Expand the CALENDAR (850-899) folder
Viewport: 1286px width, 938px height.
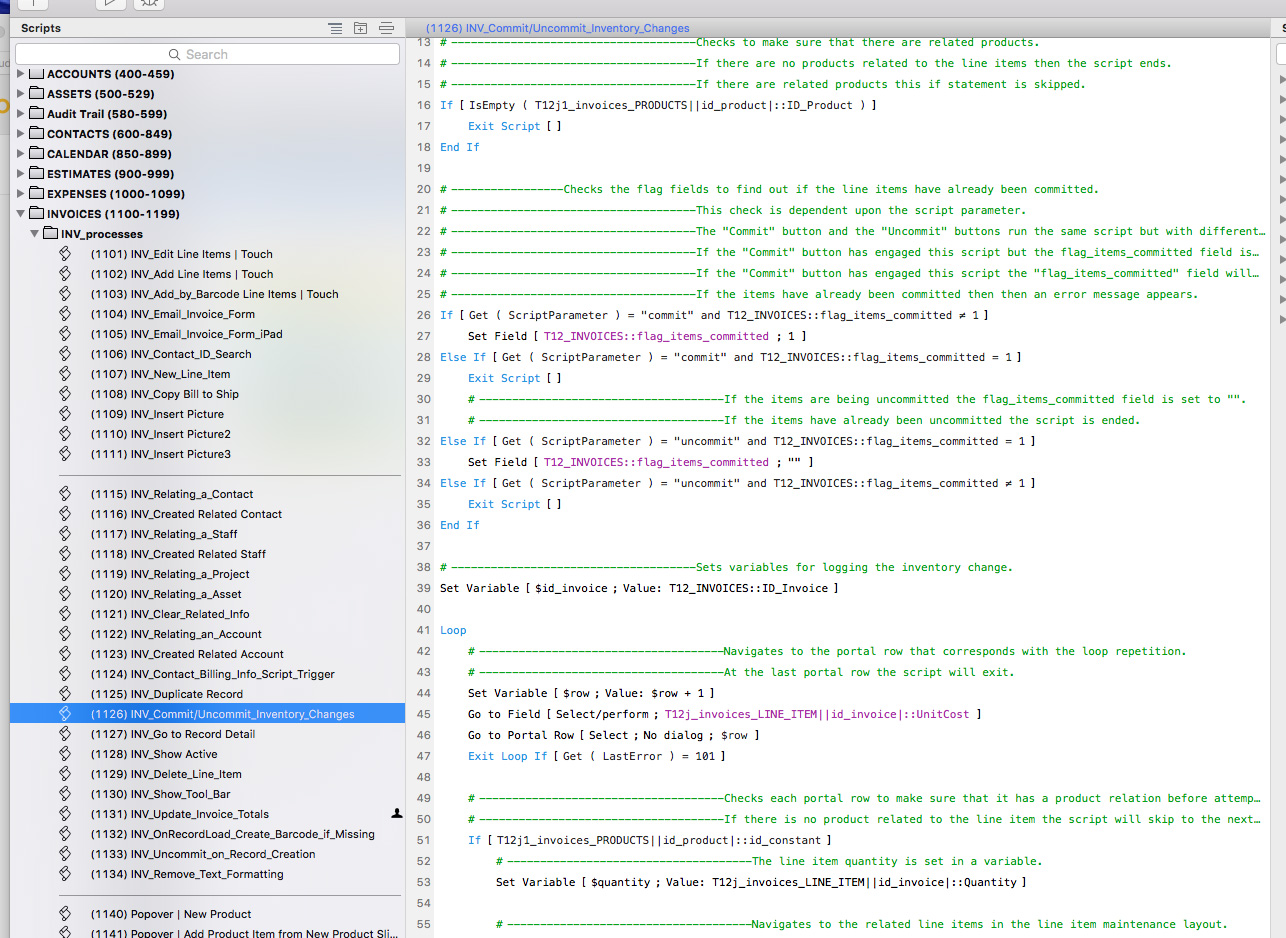coord(22,154)
